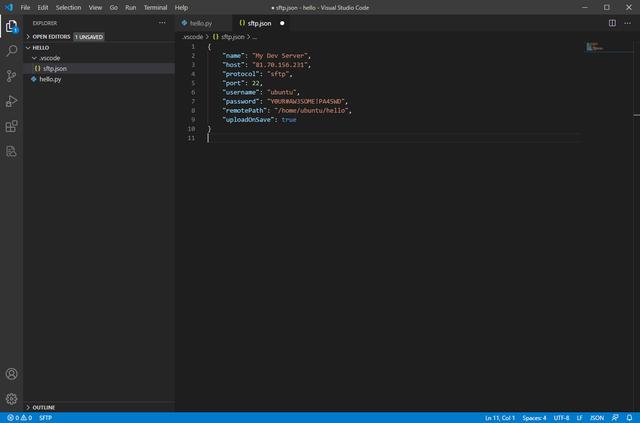
Task: Click the sftp.json braces icon in breadcrumb
Action: click(x=216, y=37)
